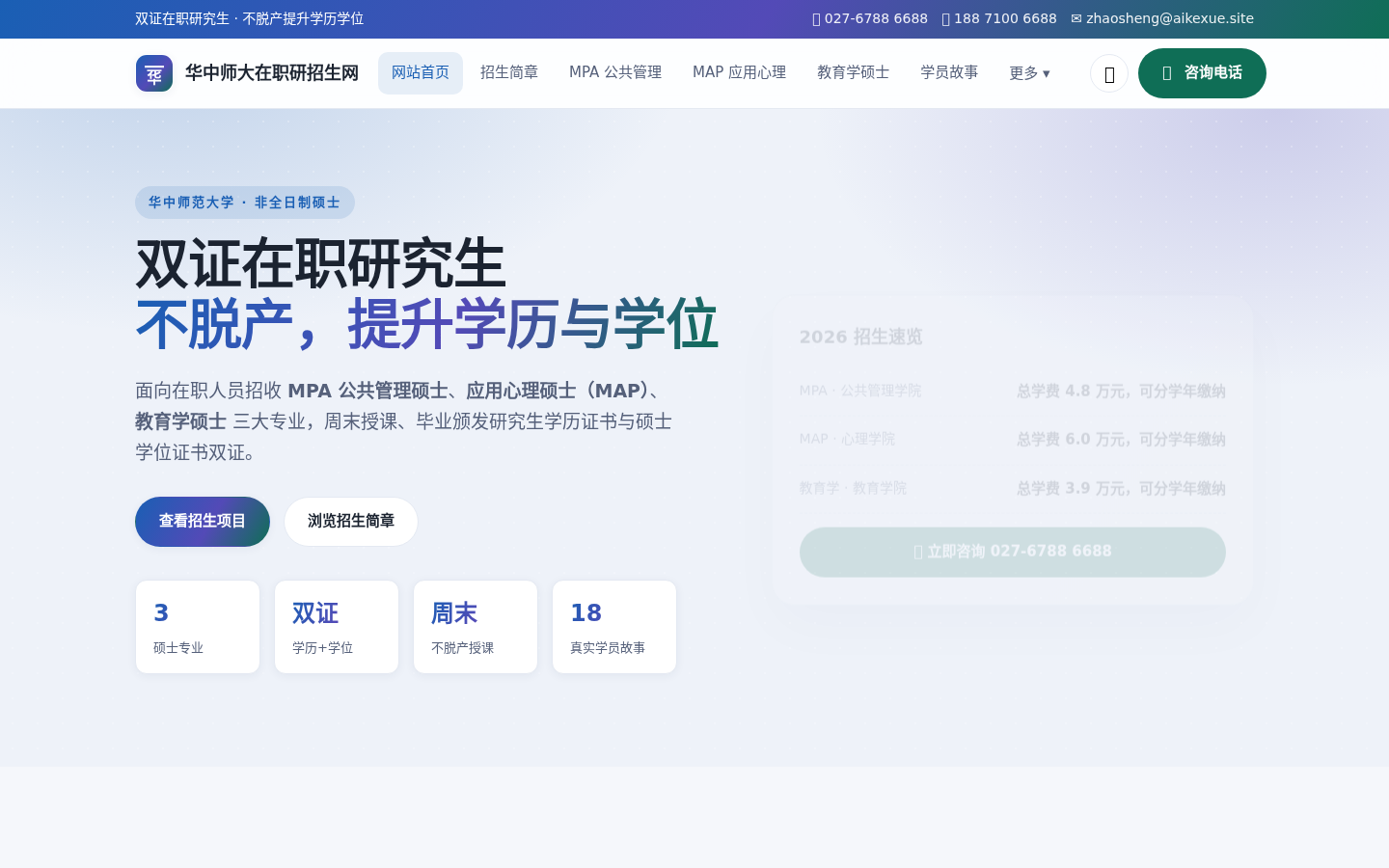The image size is (1389, 868).
Task: Open the 学员故事 nav item
Action: pos(949,73)
